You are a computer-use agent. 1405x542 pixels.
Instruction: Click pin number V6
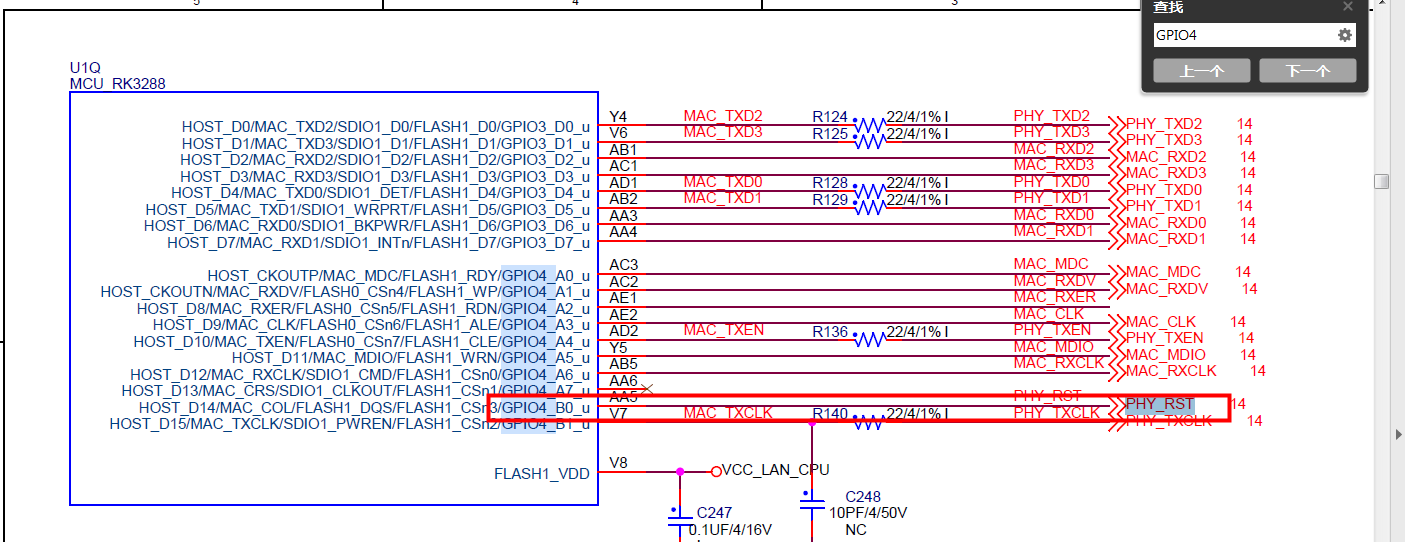tap(618, 133)
